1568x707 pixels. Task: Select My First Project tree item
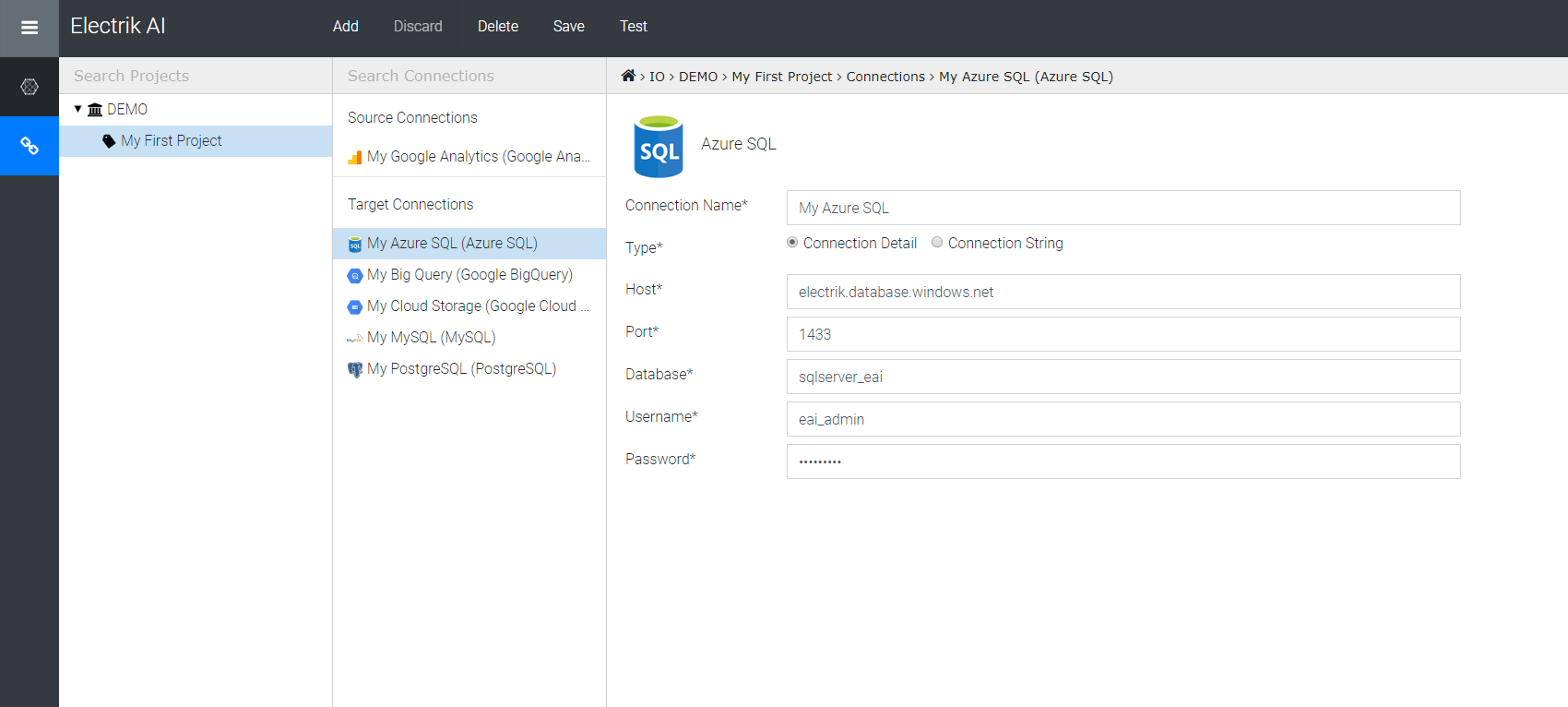[x=171, y=141]
